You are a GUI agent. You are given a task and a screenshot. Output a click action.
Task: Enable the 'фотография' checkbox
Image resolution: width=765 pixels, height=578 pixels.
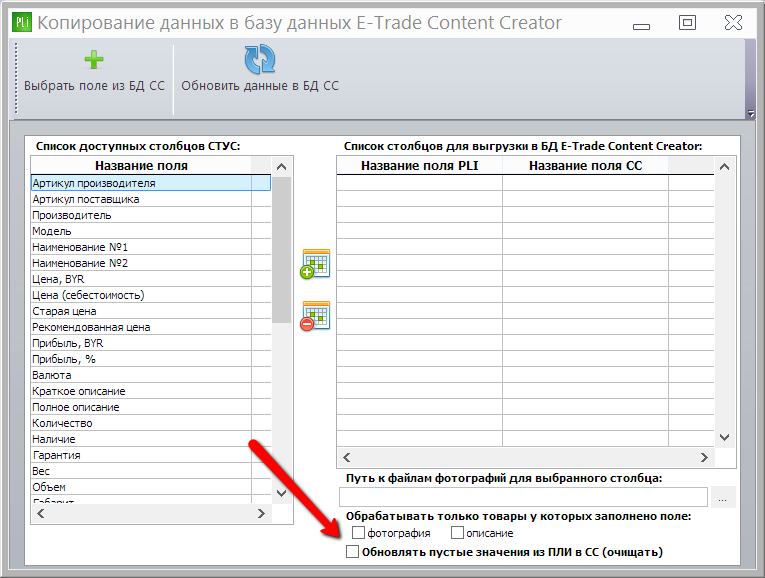(x=358, y=533)
